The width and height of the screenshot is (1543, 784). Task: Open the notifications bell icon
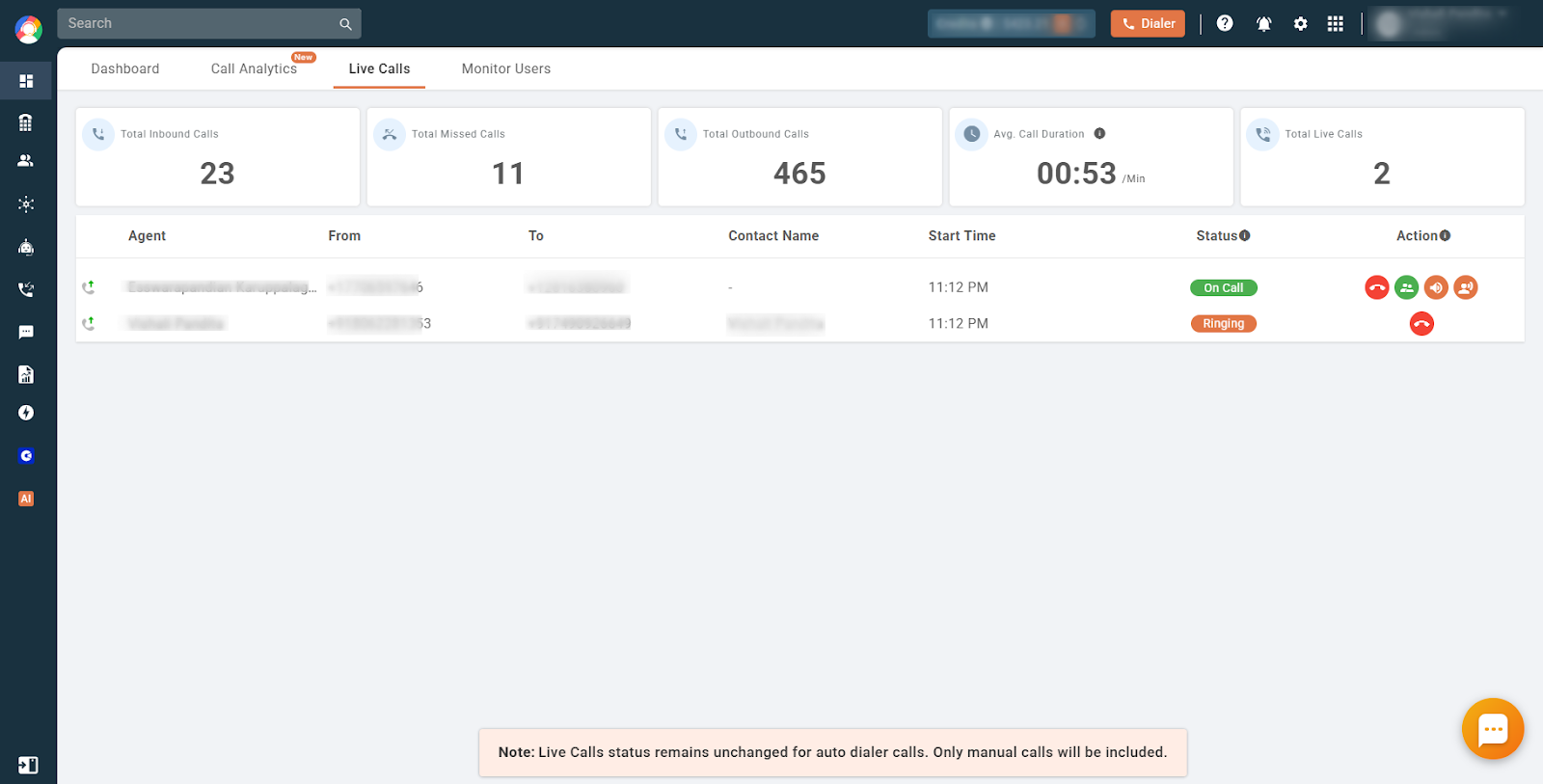(x=1263, y=24)
